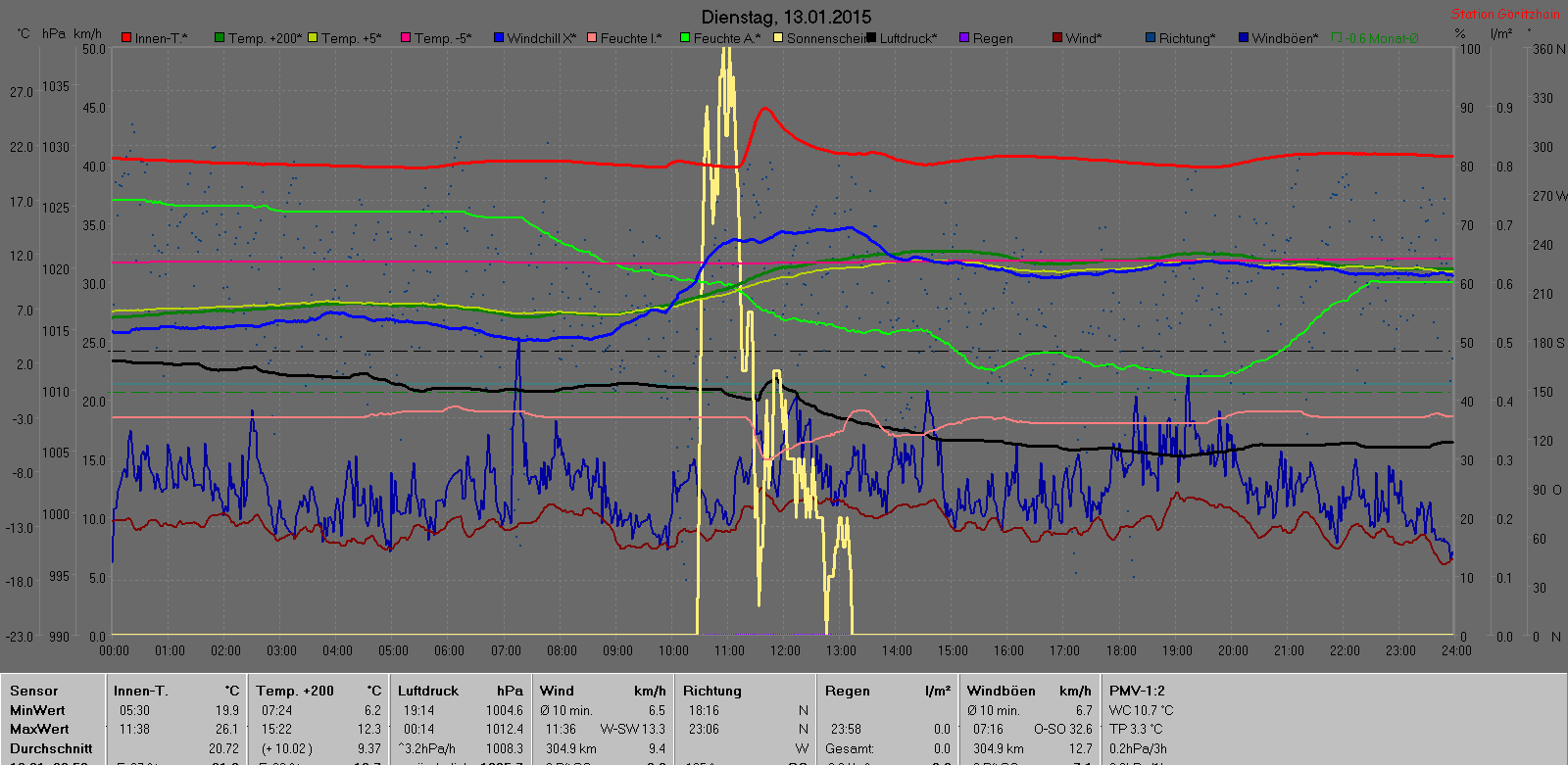Click the 360 N direction axis label

[x=1548, y=49]
